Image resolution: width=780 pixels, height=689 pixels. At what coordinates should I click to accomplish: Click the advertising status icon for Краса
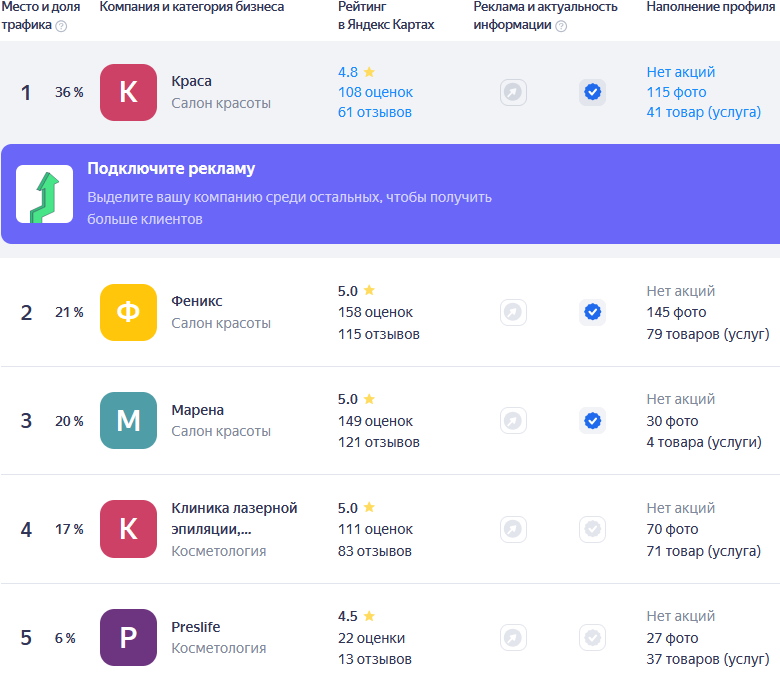(513, 93)
